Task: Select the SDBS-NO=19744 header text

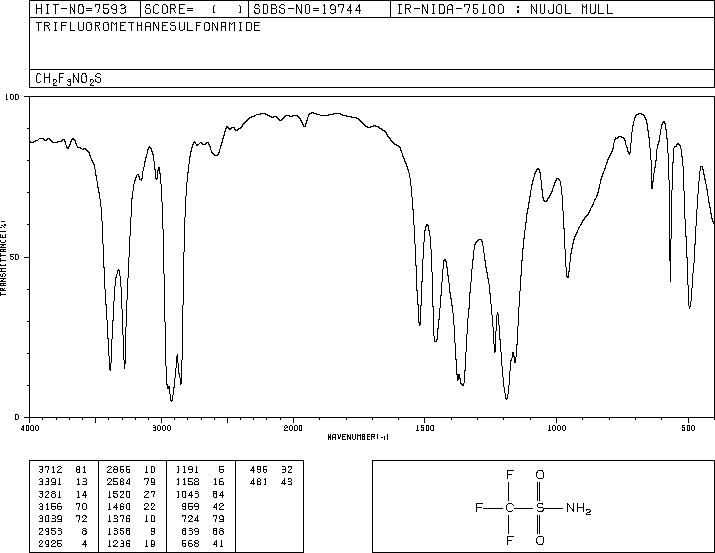Action: click(307, 9)
